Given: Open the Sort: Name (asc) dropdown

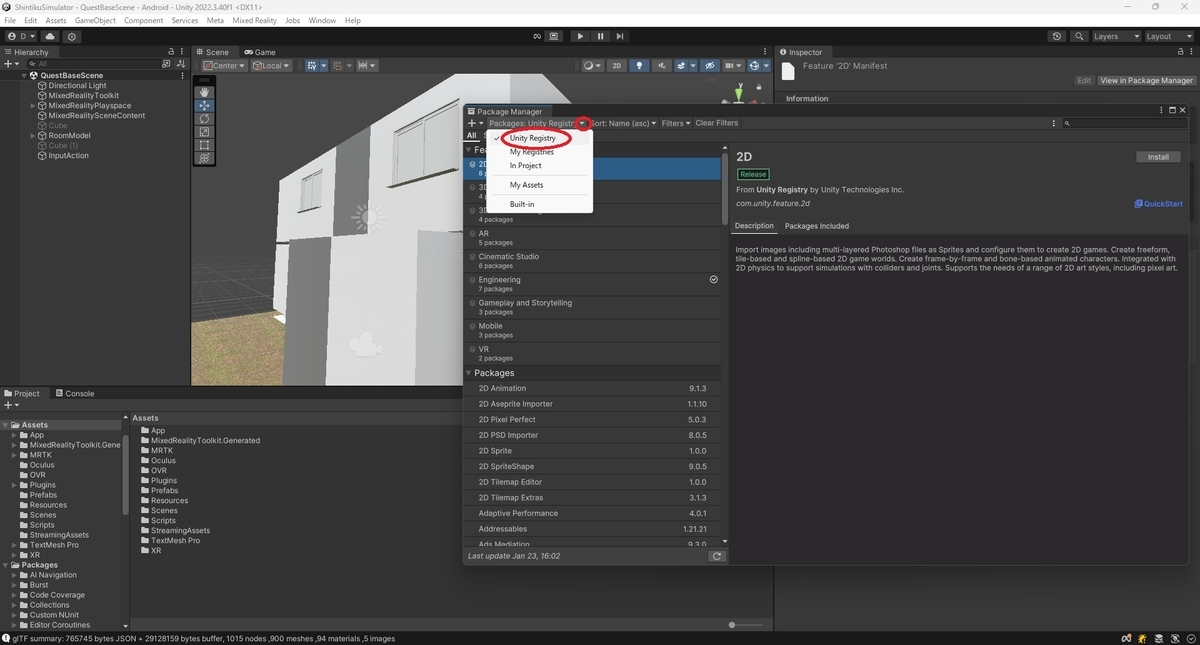Looking at the screenshot, I should click(x=622, y=123).
